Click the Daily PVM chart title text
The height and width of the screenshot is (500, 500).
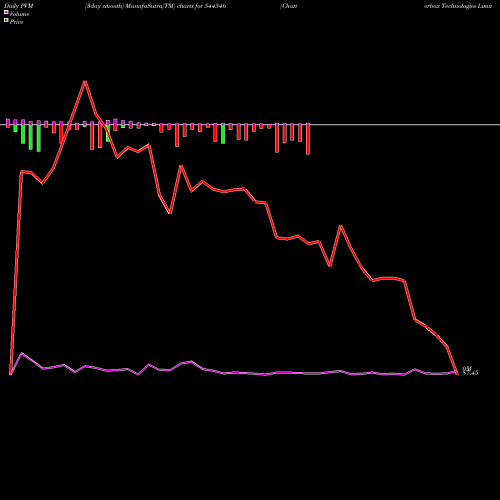[19, 6]
